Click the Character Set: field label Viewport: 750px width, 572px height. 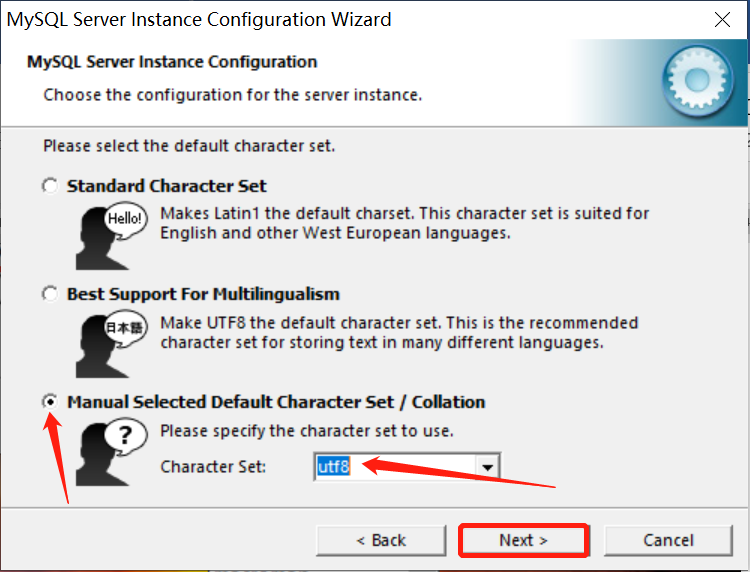click(x=213, y=466)
